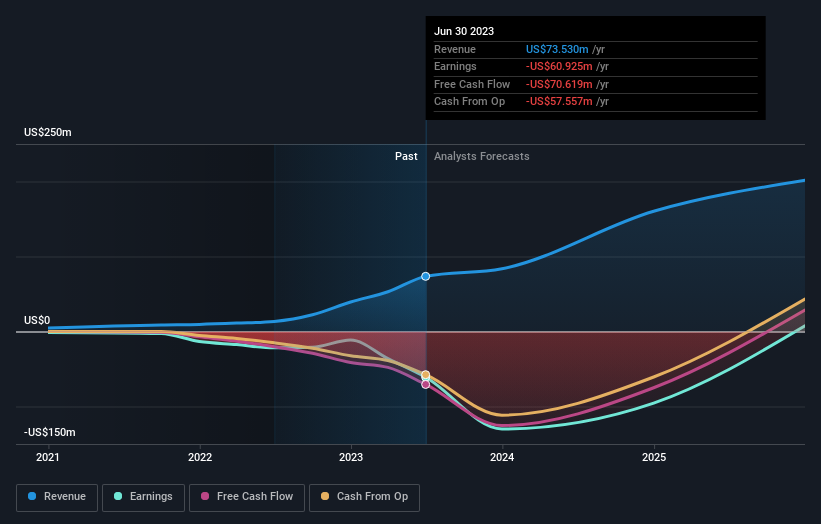The width and height of the screenshot is (821, 524).
Task: Click the 2025 axis label
Action: click(654, 458)
